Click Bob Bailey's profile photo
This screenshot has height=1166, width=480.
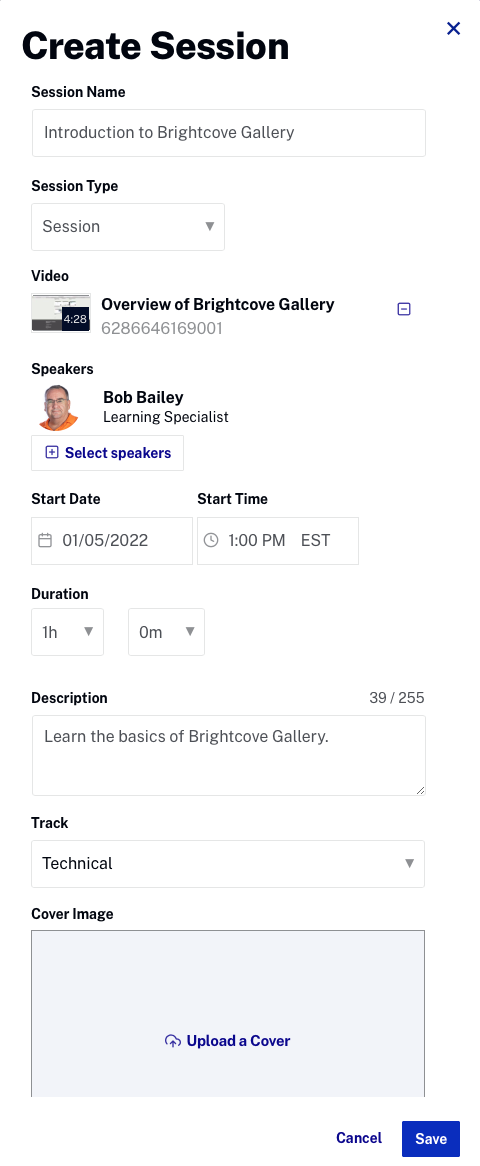coord(59,408)
